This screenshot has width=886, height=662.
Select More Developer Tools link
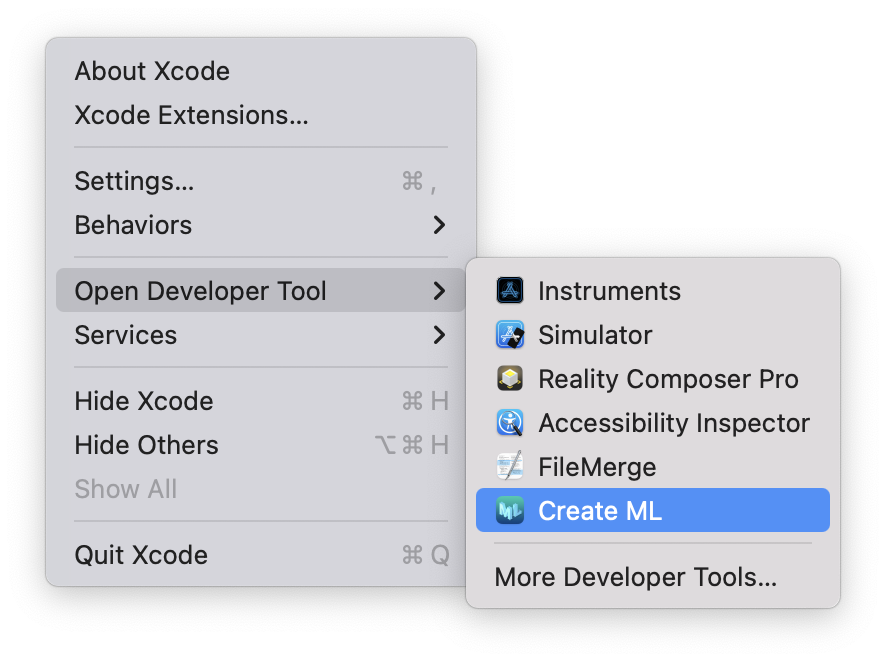635,577
